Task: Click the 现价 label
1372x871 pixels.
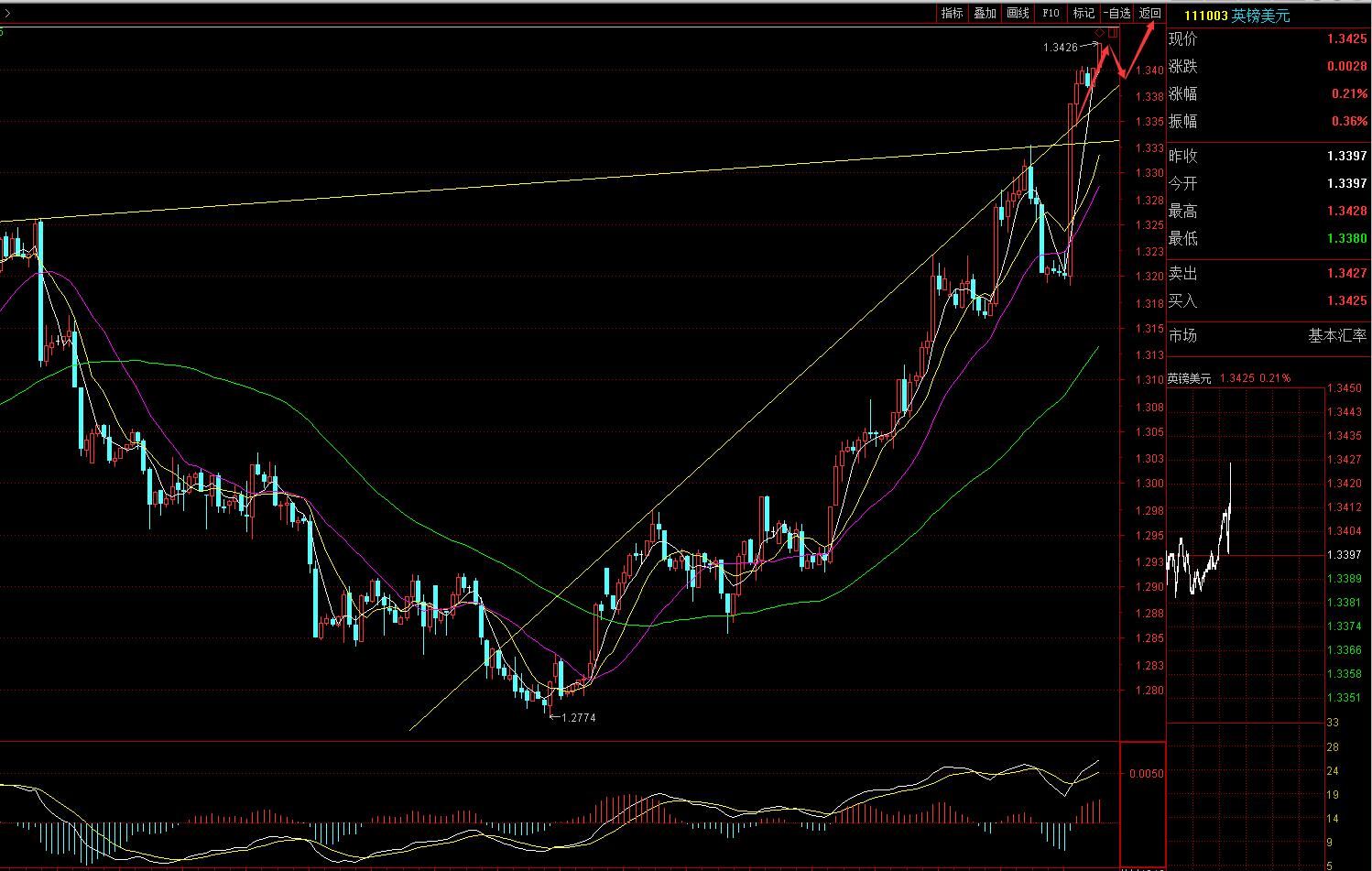Action: pos(1182,39)
